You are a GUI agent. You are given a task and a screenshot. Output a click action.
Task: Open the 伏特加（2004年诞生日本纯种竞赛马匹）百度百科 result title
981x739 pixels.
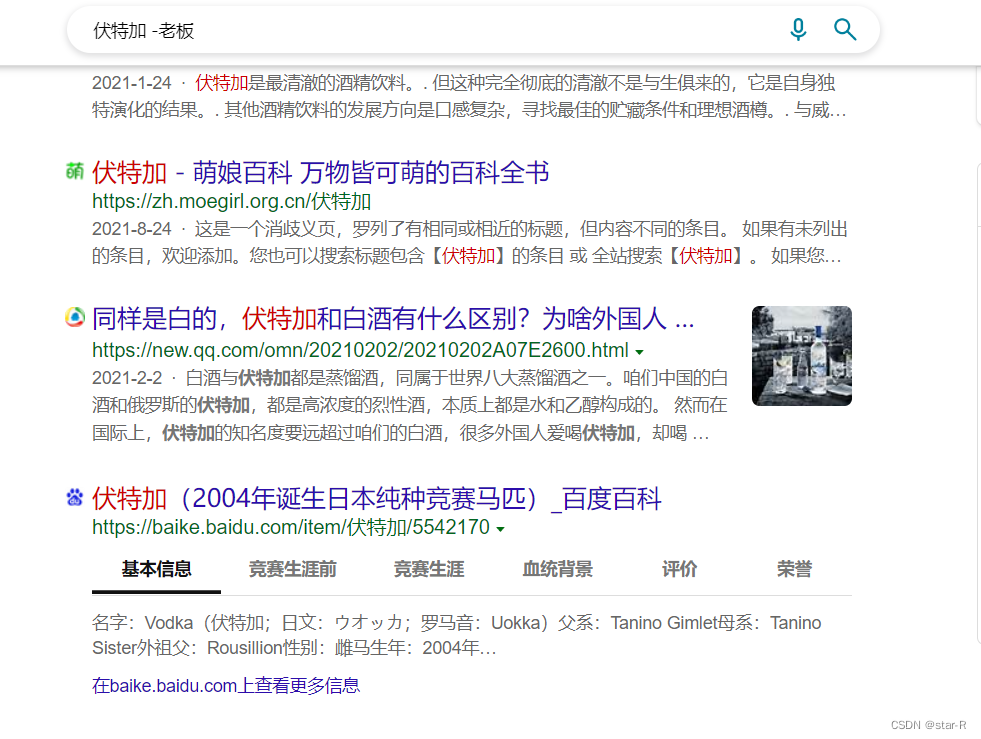point(377,499)
